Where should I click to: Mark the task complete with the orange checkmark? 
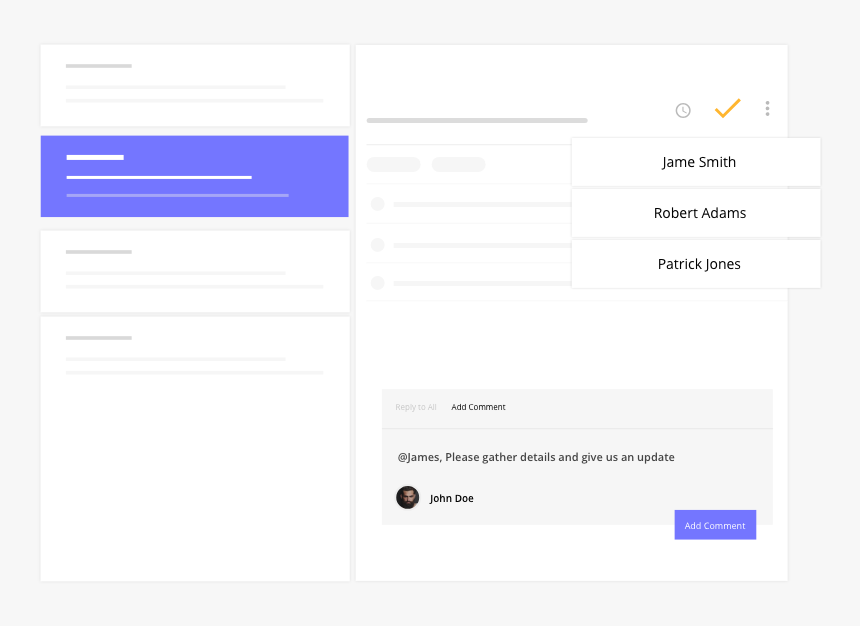727,108
